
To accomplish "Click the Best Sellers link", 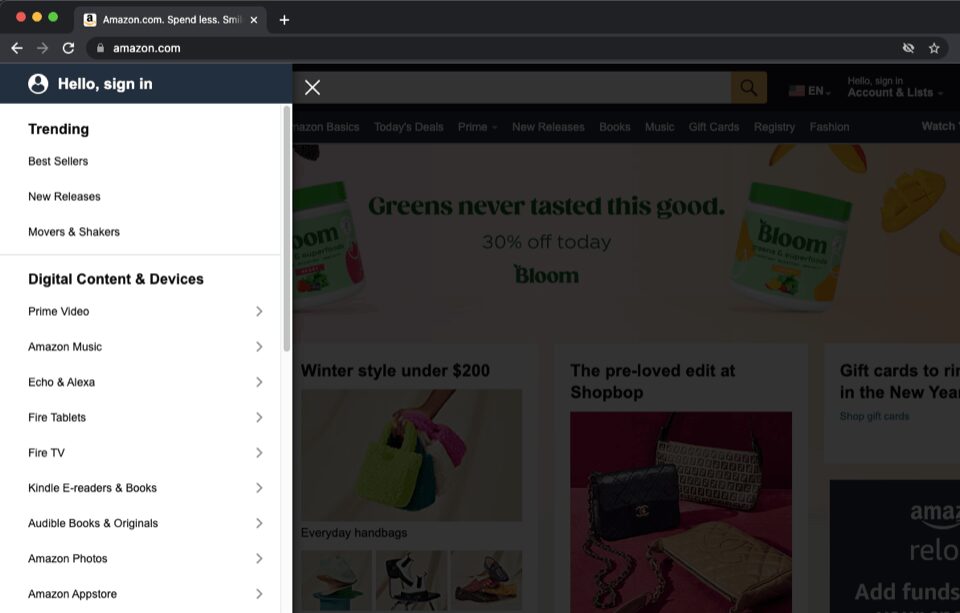I will click(x=57, y=161).
